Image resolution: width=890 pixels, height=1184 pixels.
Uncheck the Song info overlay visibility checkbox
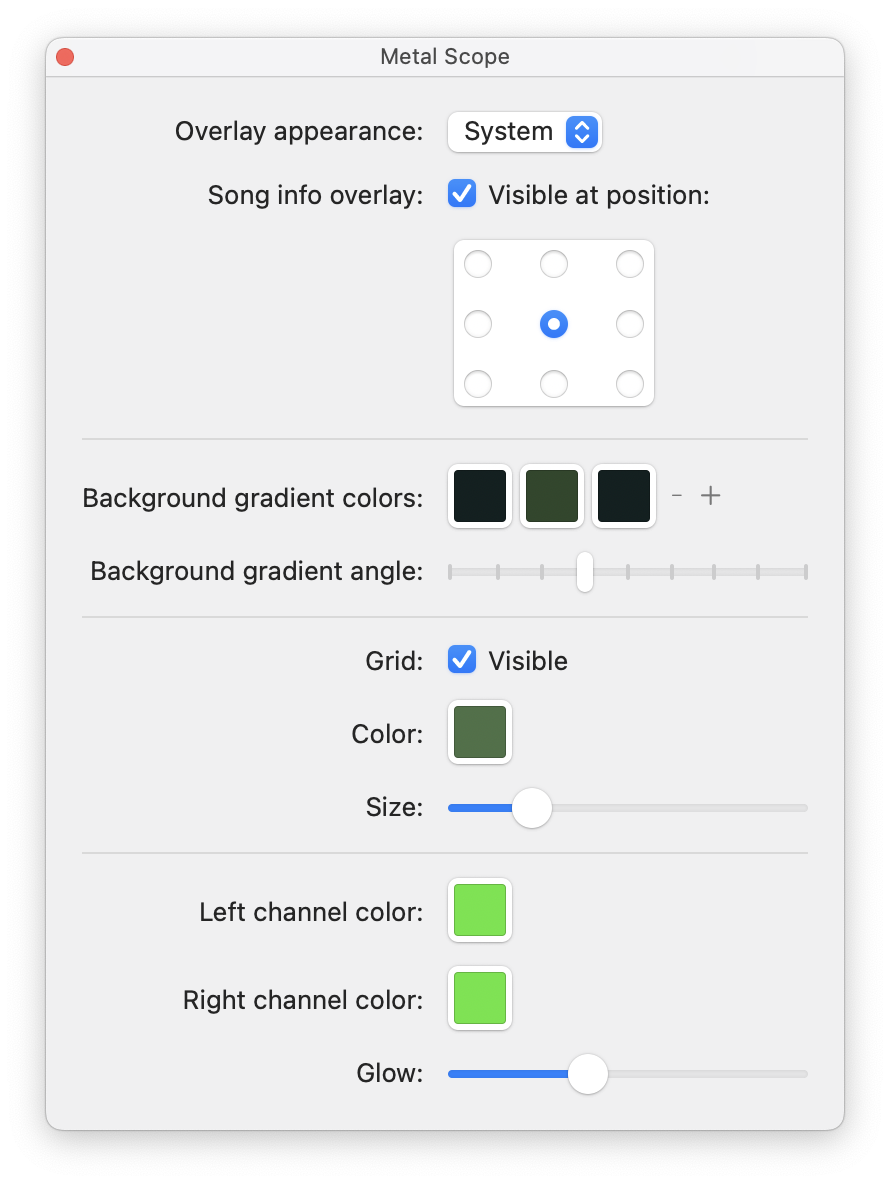[x=461, y=194]
